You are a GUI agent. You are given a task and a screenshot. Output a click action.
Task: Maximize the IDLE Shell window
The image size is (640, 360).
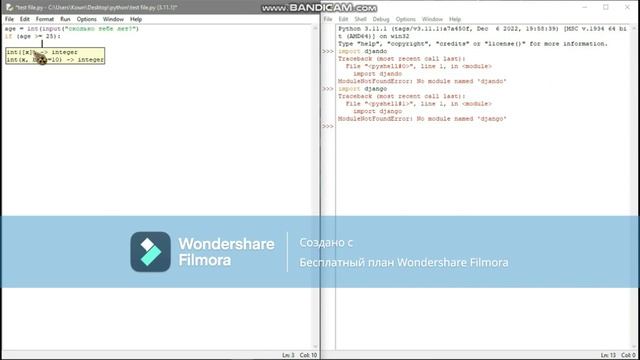pos(606,7)
